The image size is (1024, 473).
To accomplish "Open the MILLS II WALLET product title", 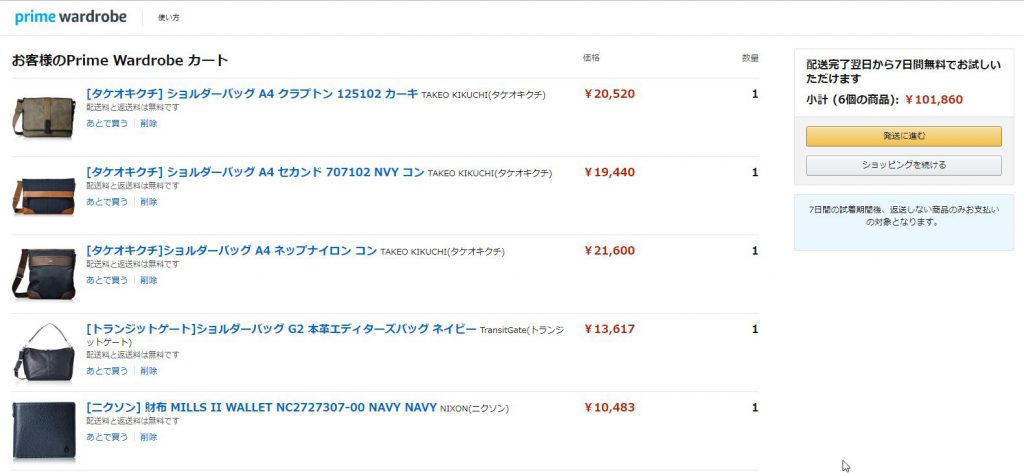I will point(261,408).
